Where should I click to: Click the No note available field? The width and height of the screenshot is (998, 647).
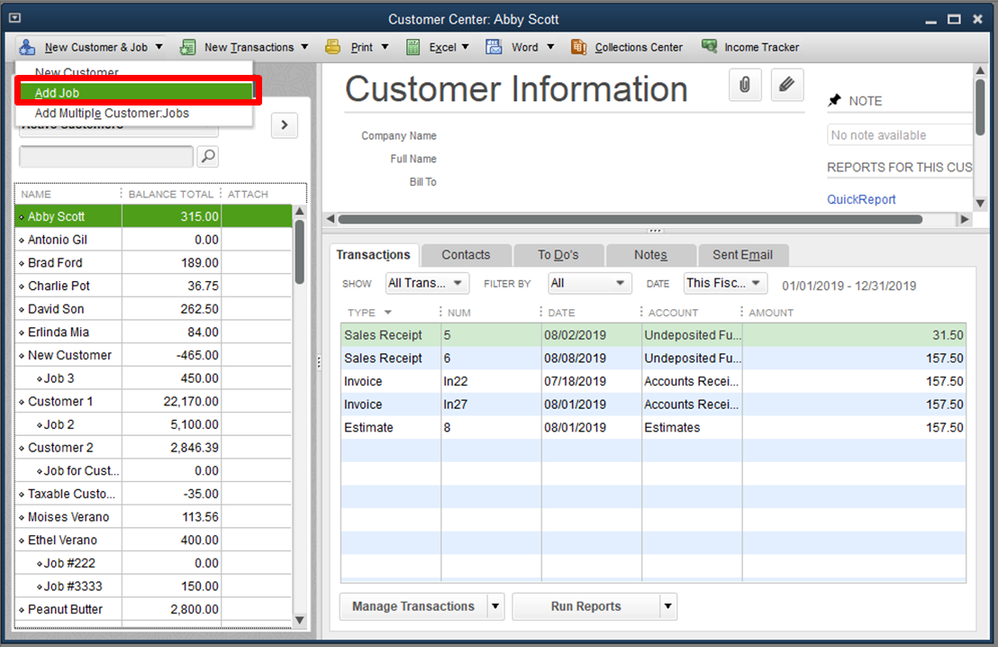tap(899, 135)
